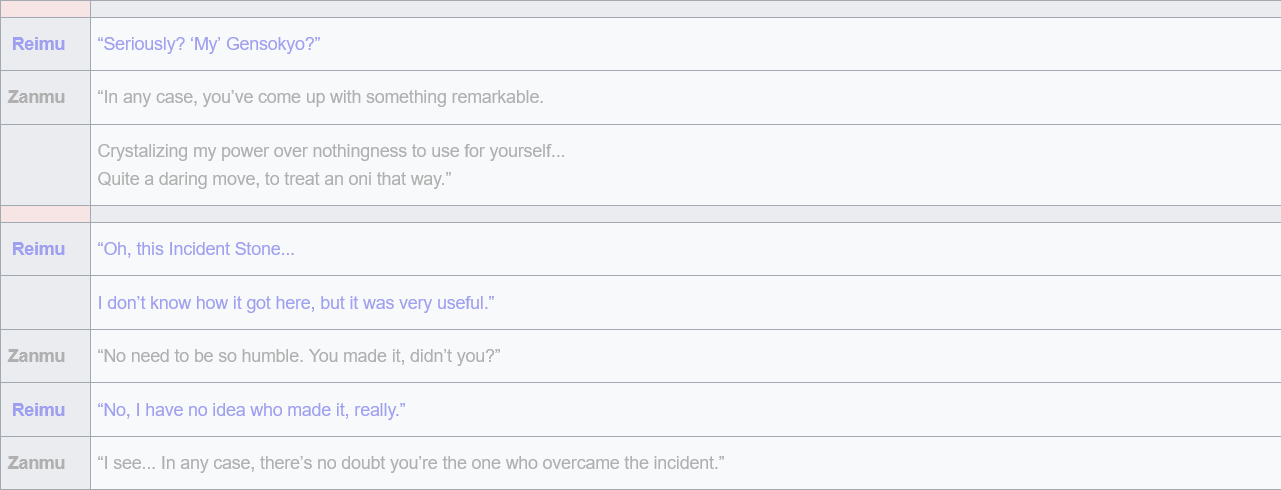
Task: Click the line "Seriously? 'My' Gensokyo?"
Action: [x=208, y=44]
